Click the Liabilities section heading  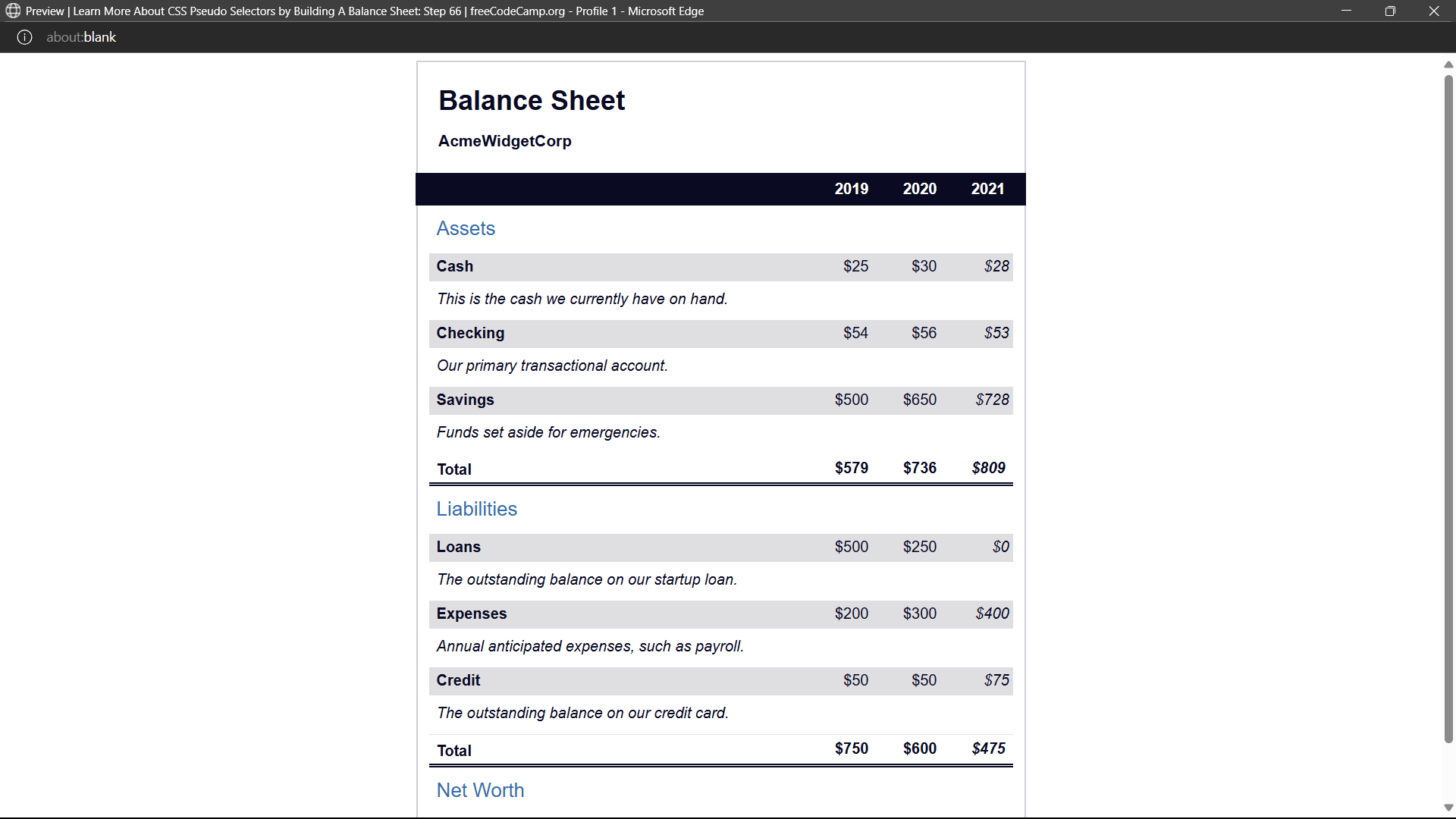click(x=477, y=509)
